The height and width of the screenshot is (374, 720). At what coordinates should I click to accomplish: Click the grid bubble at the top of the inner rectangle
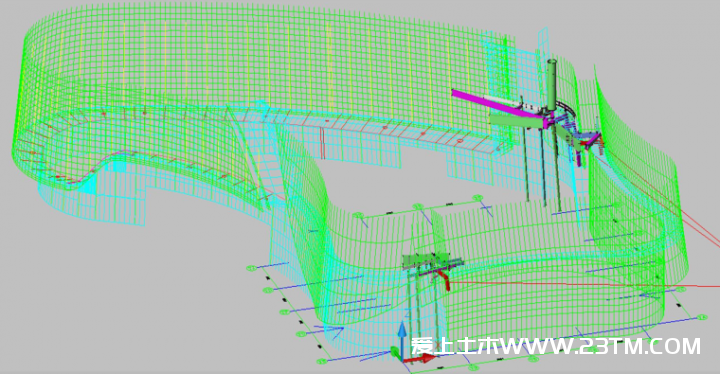[x=478, y=198]
